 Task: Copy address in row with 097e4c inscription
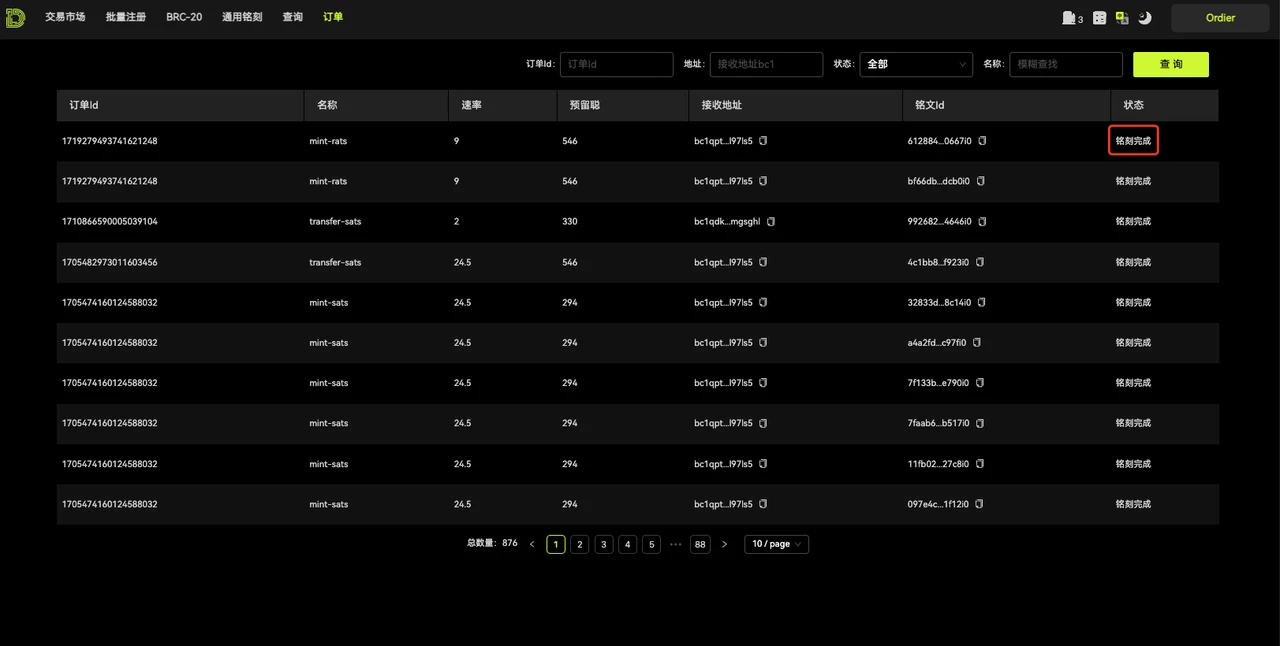coord(763,504)
